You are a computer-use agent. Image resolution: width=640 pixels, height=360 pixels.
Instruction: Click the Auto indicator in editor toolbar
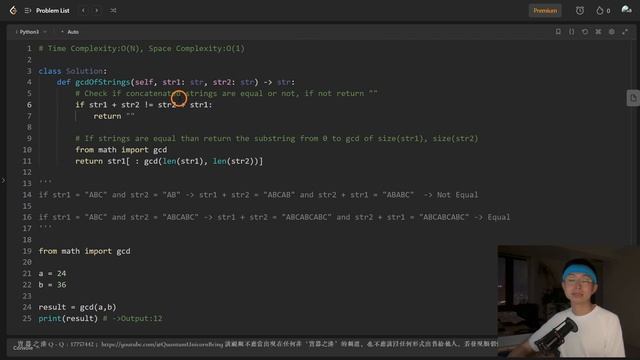click(x=70, y=32)
